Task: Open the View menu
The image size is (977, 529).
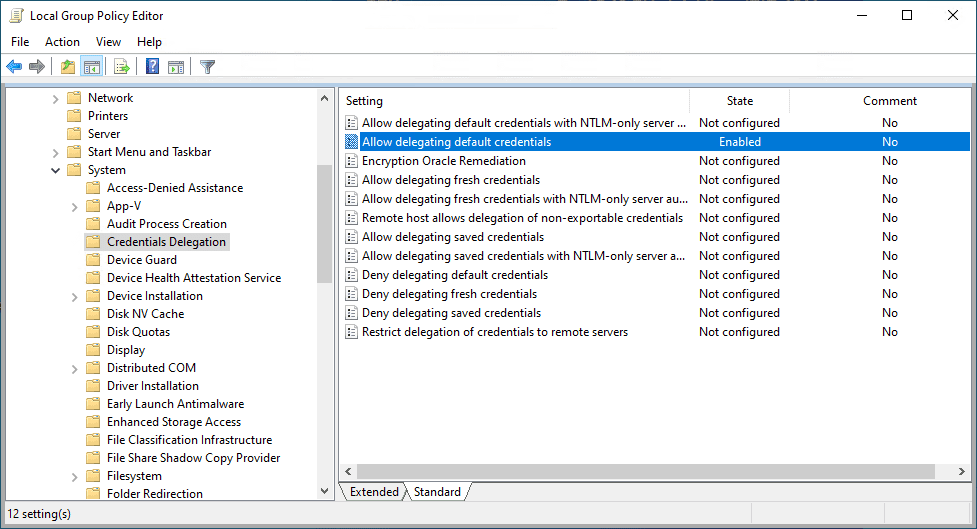Action: [108, 42]
